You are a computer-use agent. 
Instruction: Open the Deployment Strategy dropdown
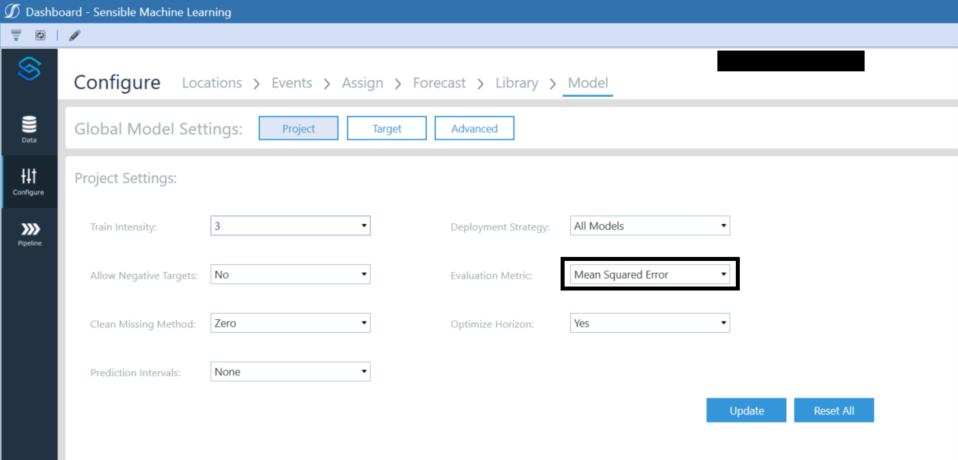coord(650,226)
